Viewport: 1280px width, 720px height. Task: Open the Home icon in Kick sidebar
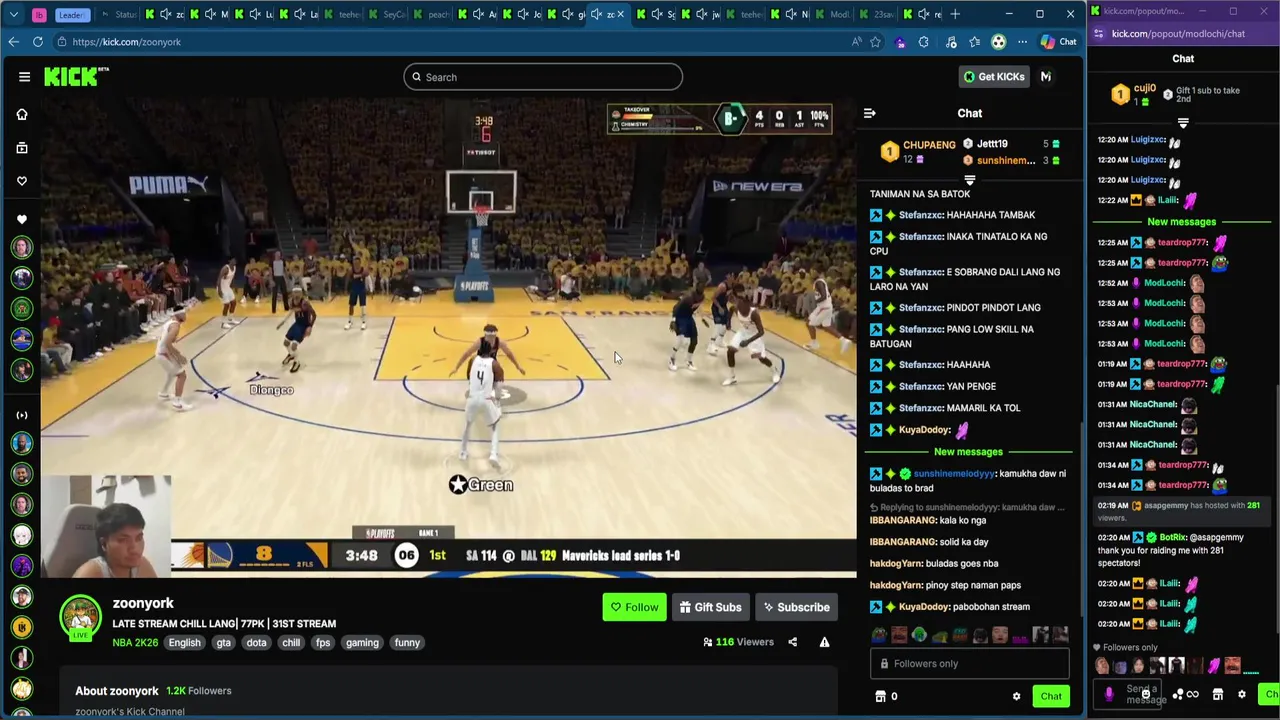(x=22, y=114)
